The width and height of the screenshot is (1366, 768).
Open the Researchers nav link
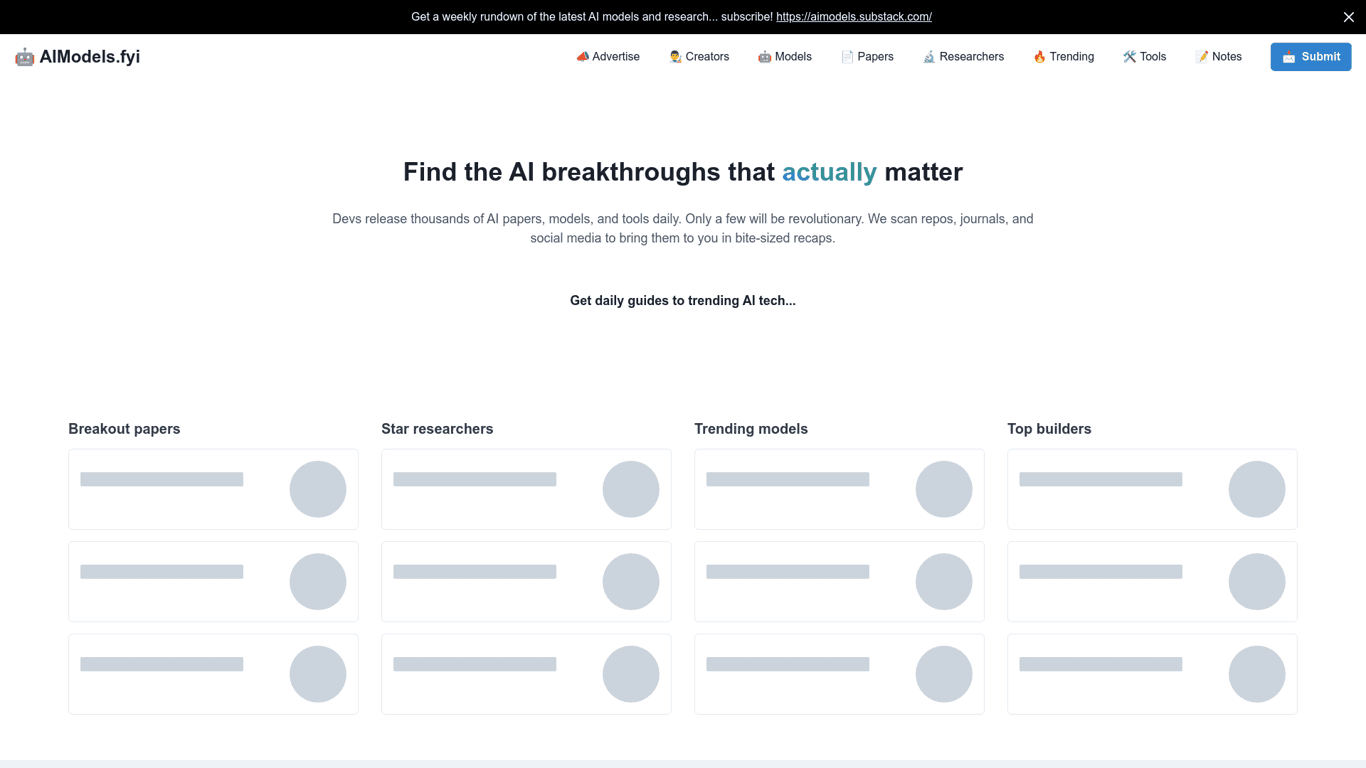(963, 57)
